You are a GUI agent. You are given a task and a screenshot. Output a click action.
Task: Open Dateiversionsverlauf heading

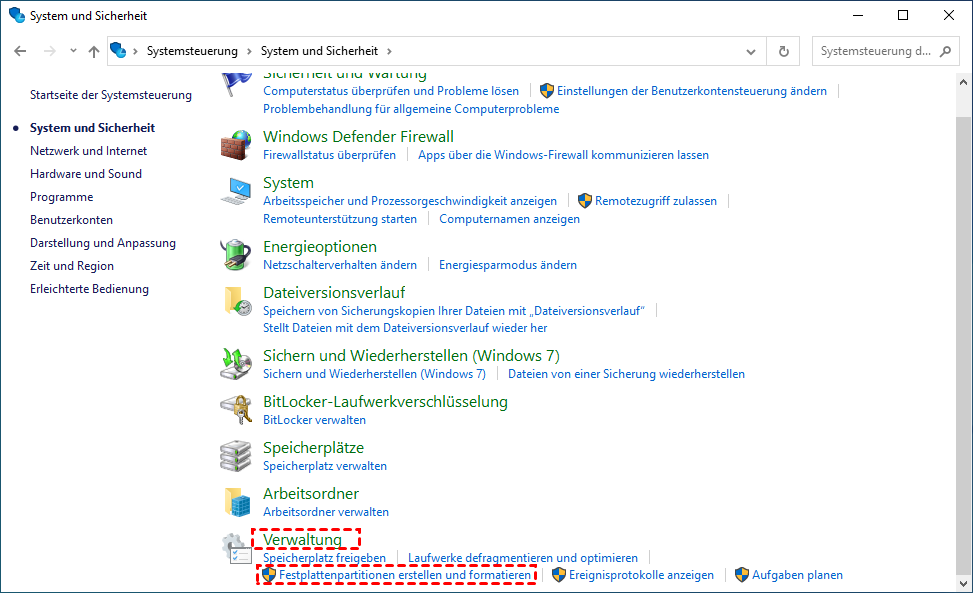coord(334,293)
